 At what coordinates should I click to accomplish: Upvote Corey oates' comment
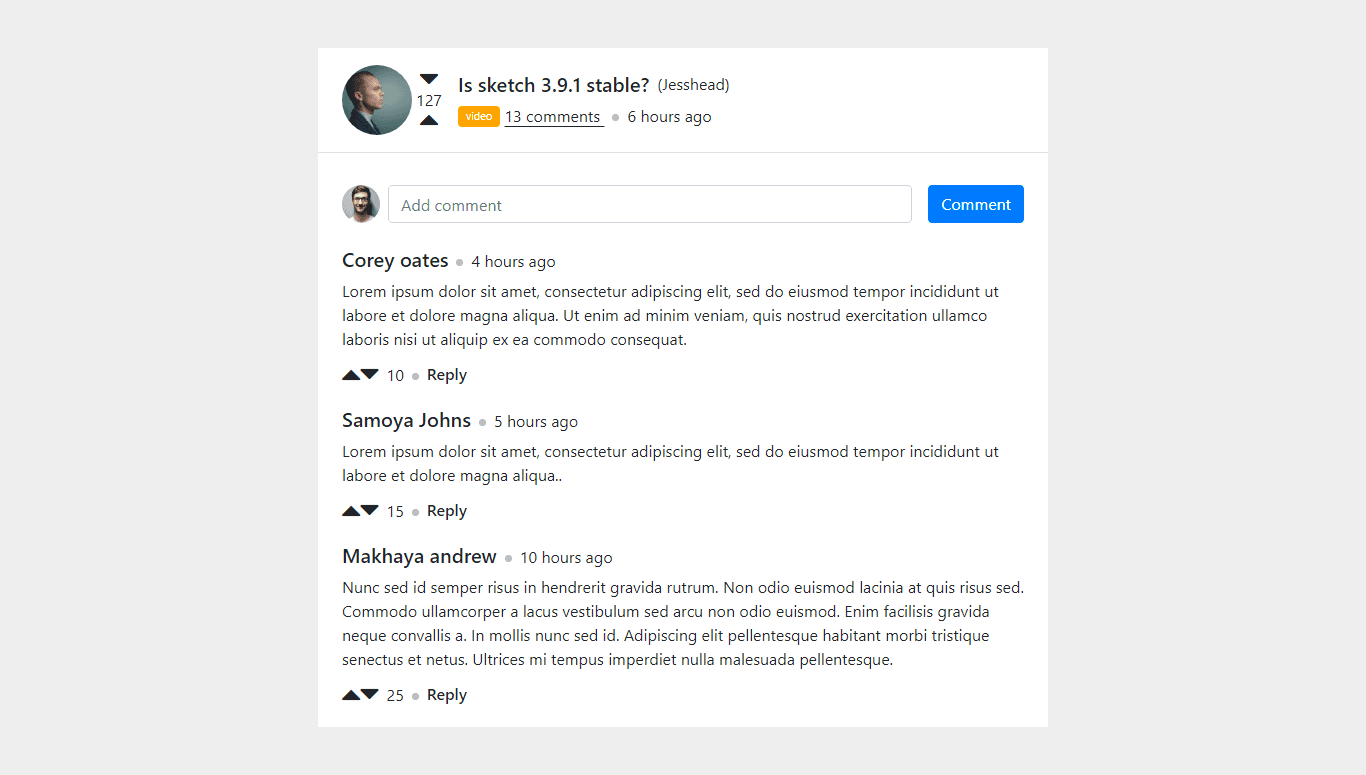click(349, 373)
